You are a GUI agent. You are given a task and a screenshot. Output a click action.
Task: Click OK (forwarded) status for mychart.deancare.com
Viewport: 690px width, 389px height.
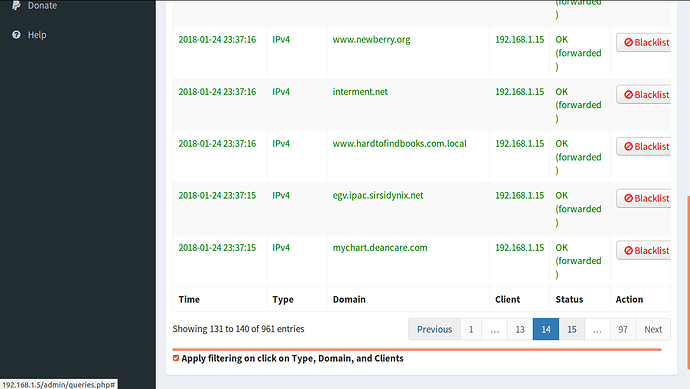pyautogui.click(x=578, y=261)
